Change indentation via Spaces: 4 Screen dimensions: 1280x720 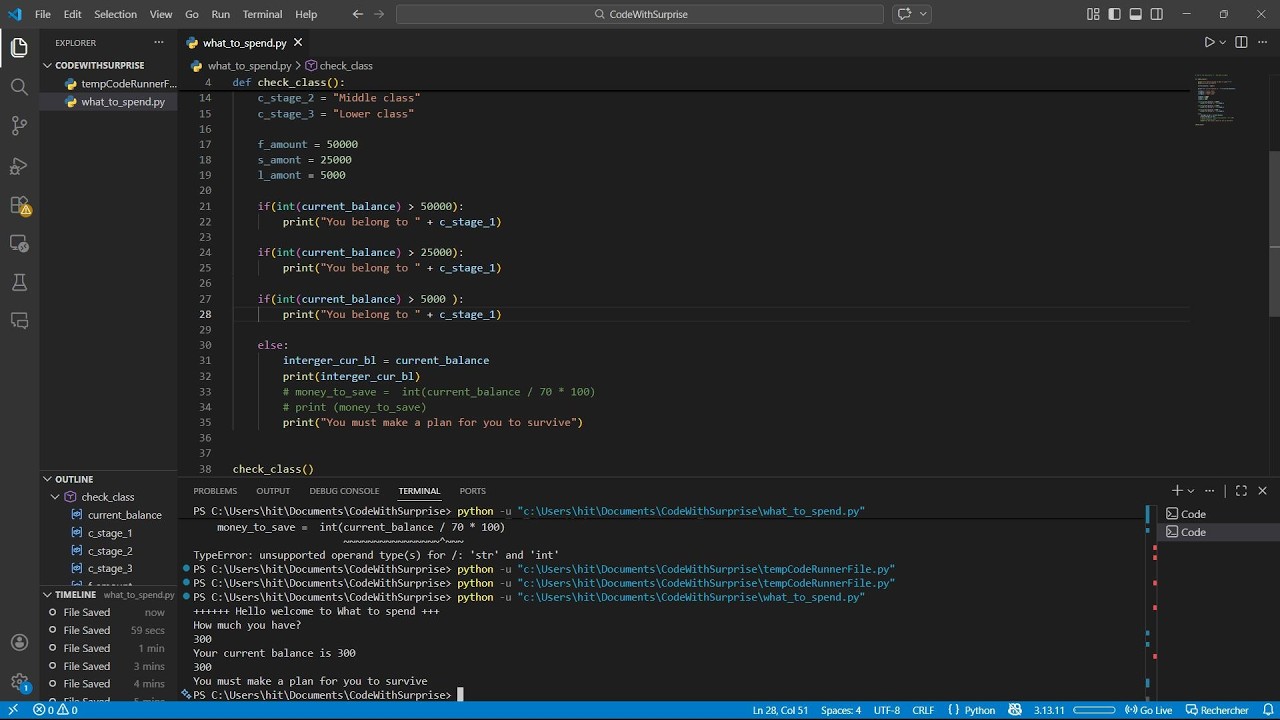point(841,710)
